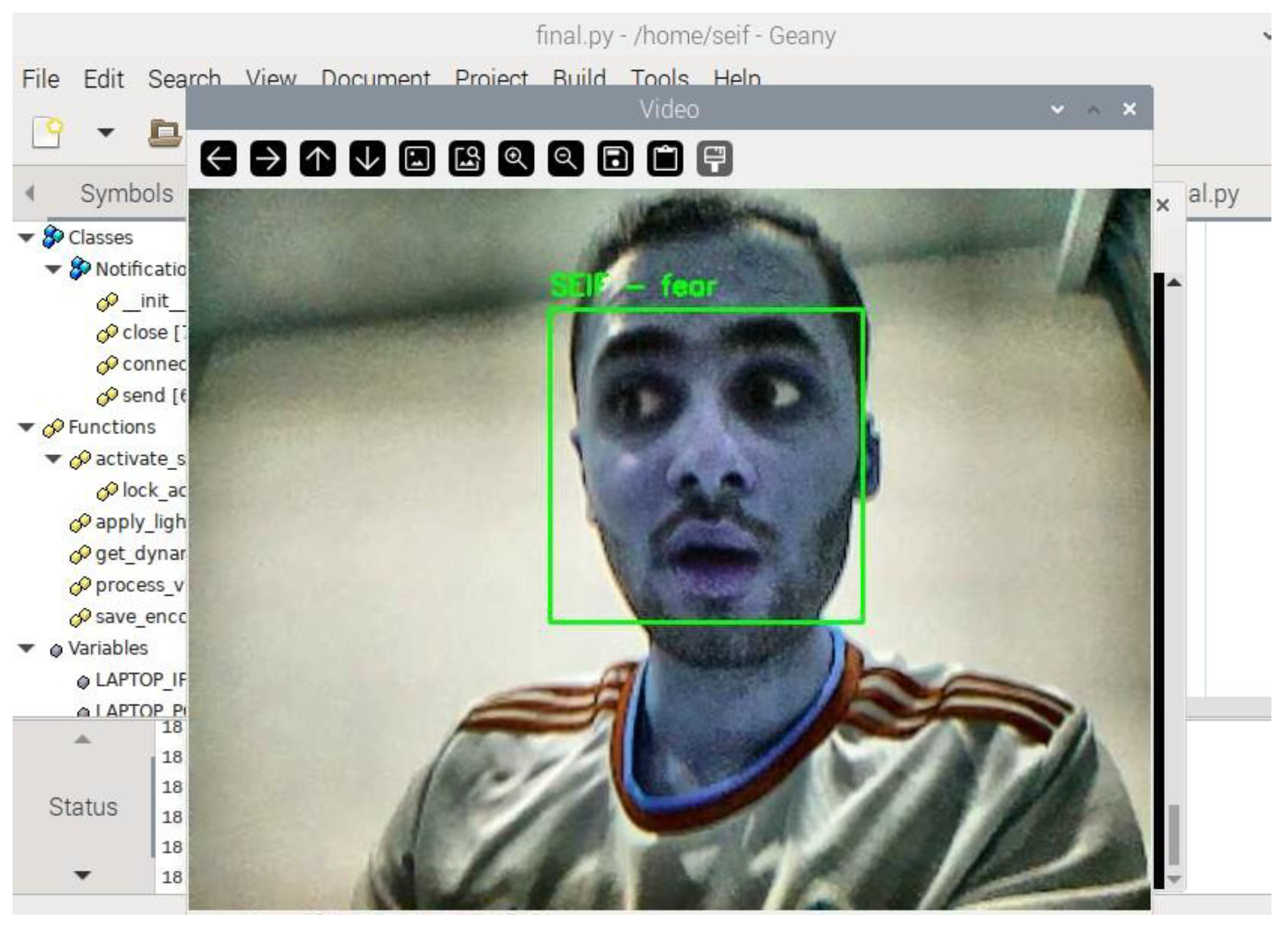Click the zoom in magnifier icon
1288x934 pixels.
point(516,158)
